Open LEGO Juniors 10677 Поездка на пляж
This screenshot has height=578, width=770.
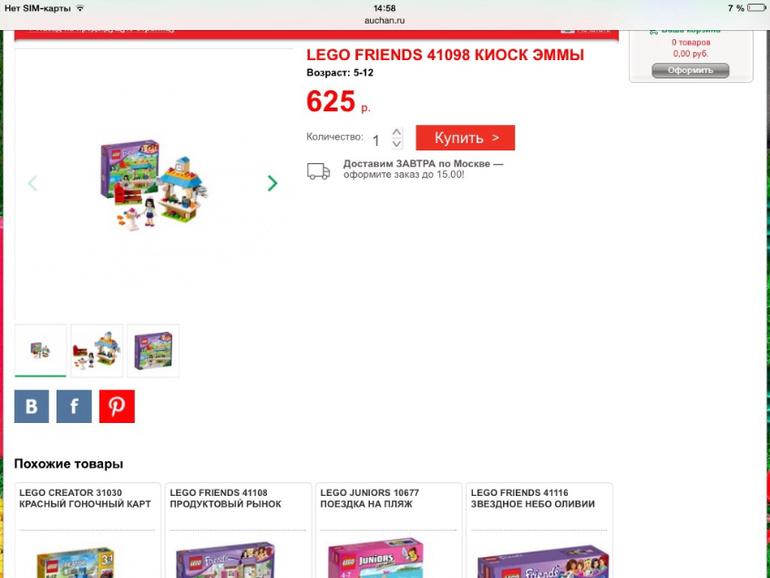(x=369, y=498)
